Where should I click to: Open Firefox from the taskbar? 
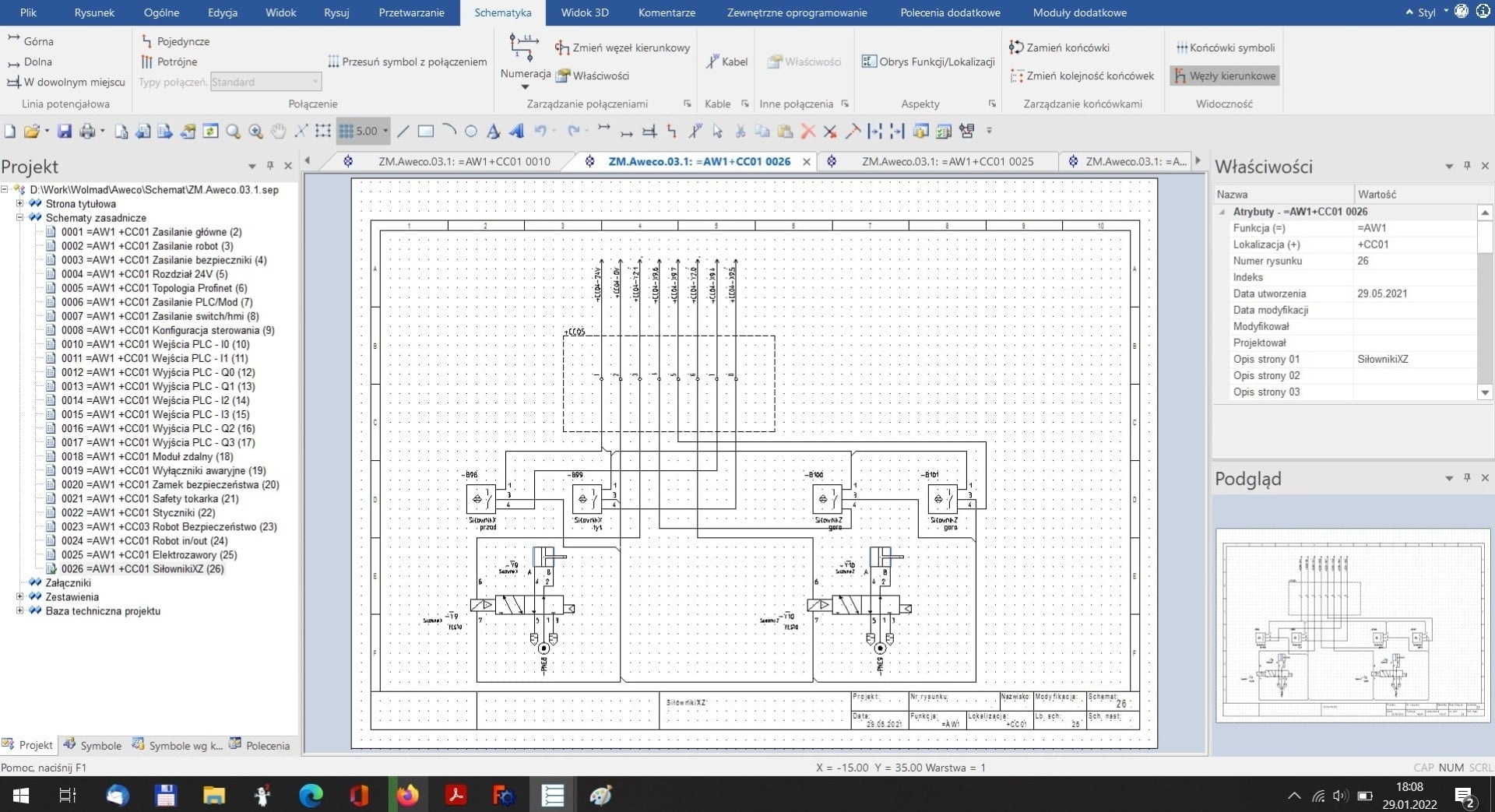point(407,796)
